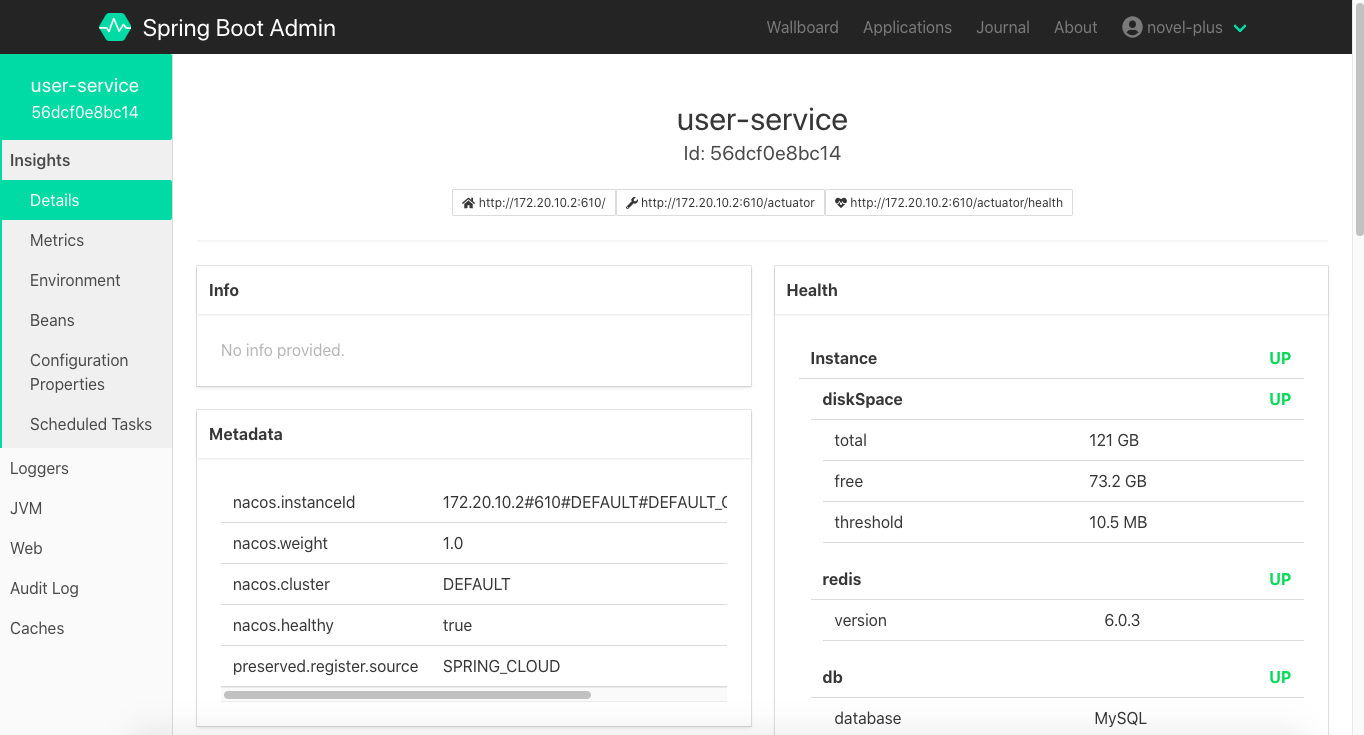The width and height of the screenshot is (1364, 735).
Task: Click the Metadata table horizontal scrollbar
Action: point(408,694)
